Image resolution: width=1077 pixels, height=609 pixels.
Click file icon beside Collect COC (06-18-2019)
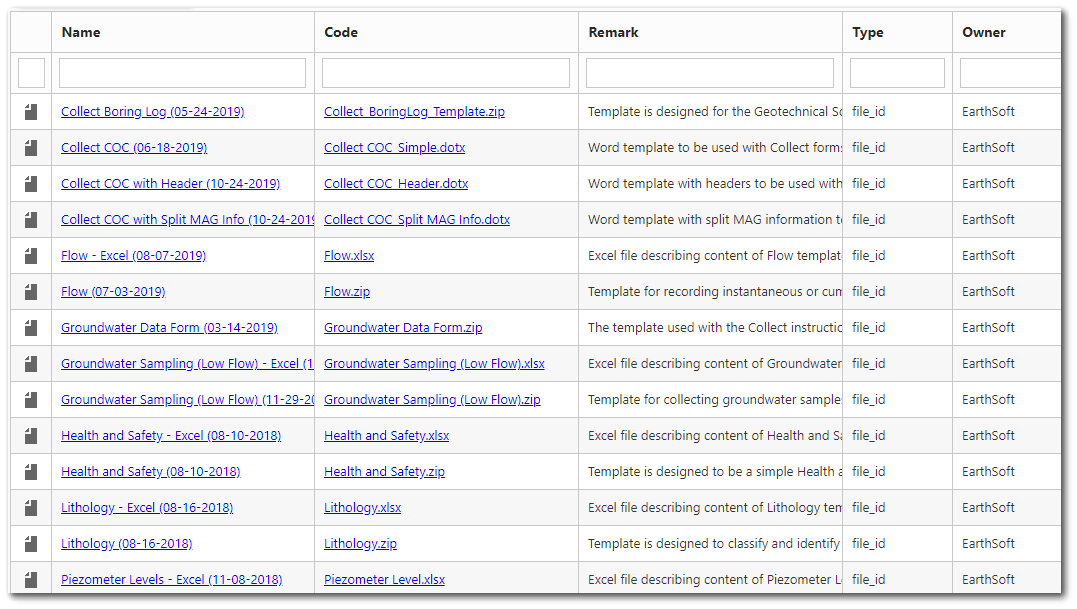pos(31,148)
